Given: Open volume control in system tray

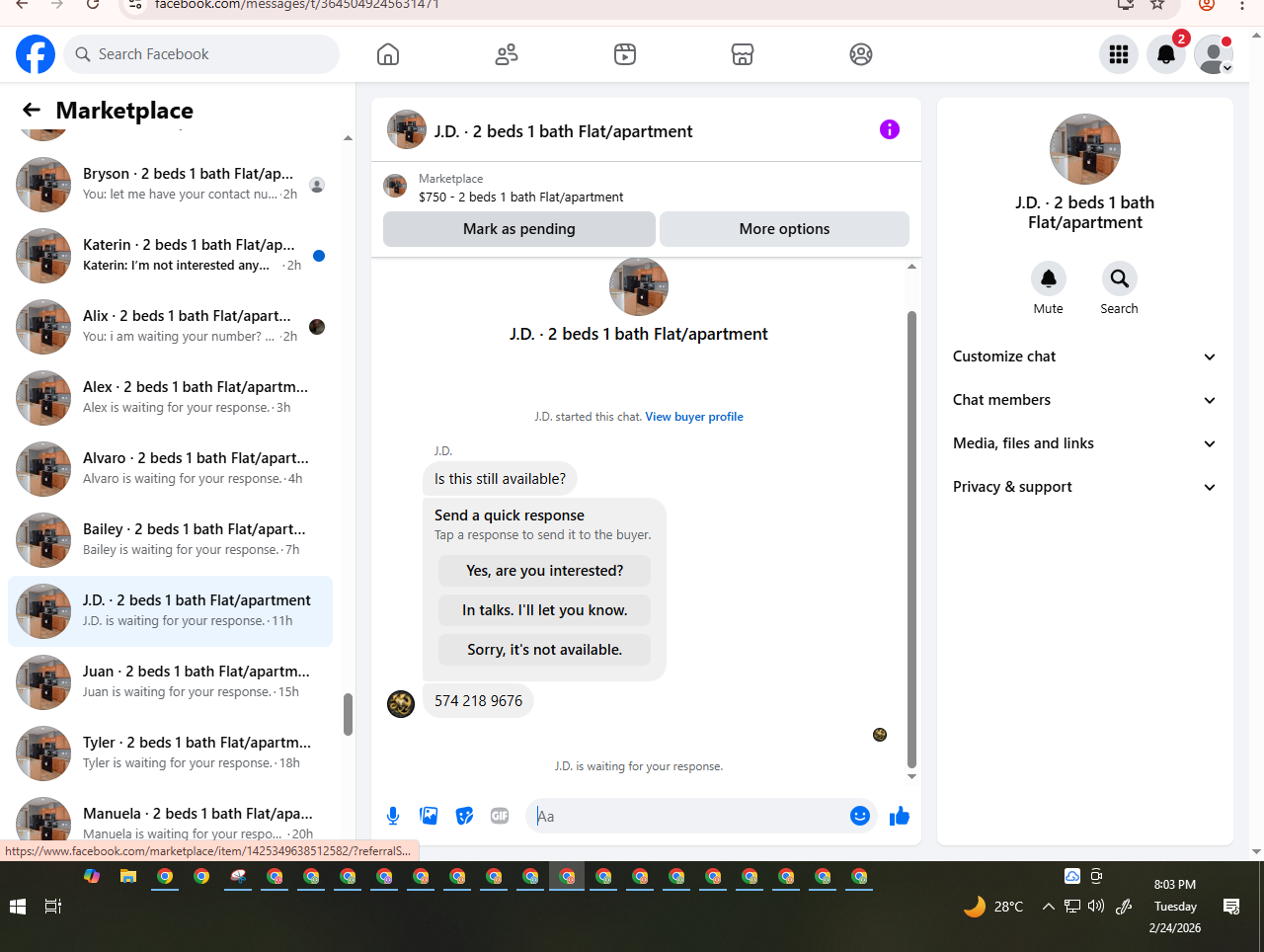Looking at the screenshot, I should tap(1095, 906).
